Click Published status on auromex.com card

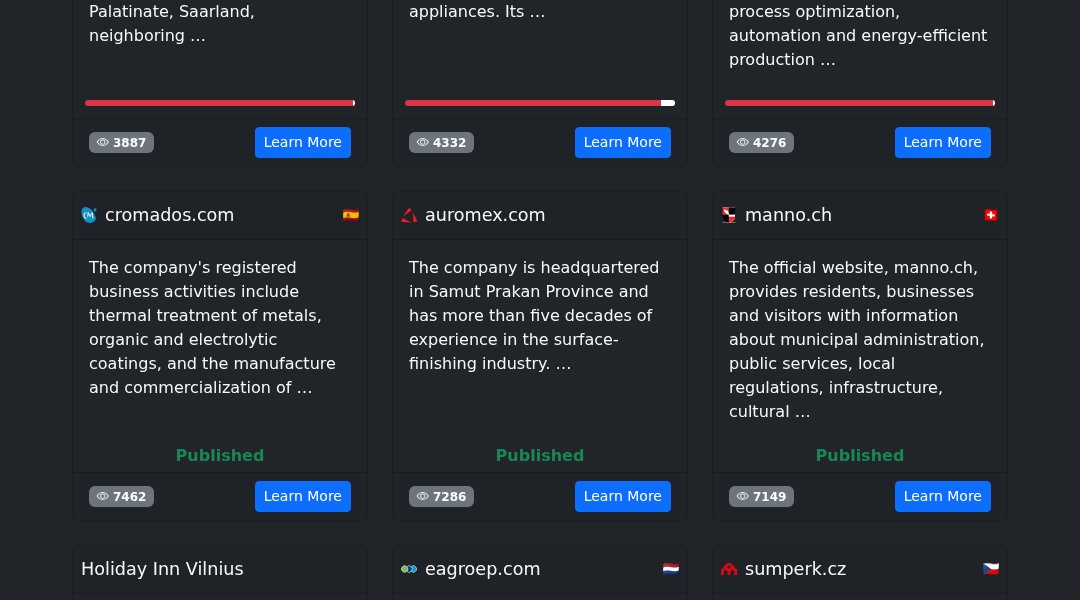click(x=540, y=455)
